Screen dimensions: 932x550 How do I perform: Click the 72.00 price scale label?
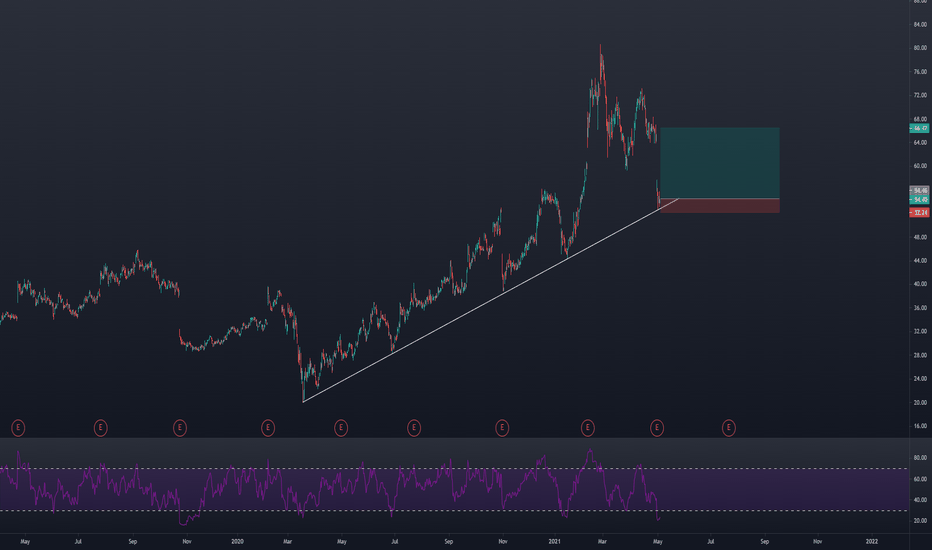(x=920, y=95)
